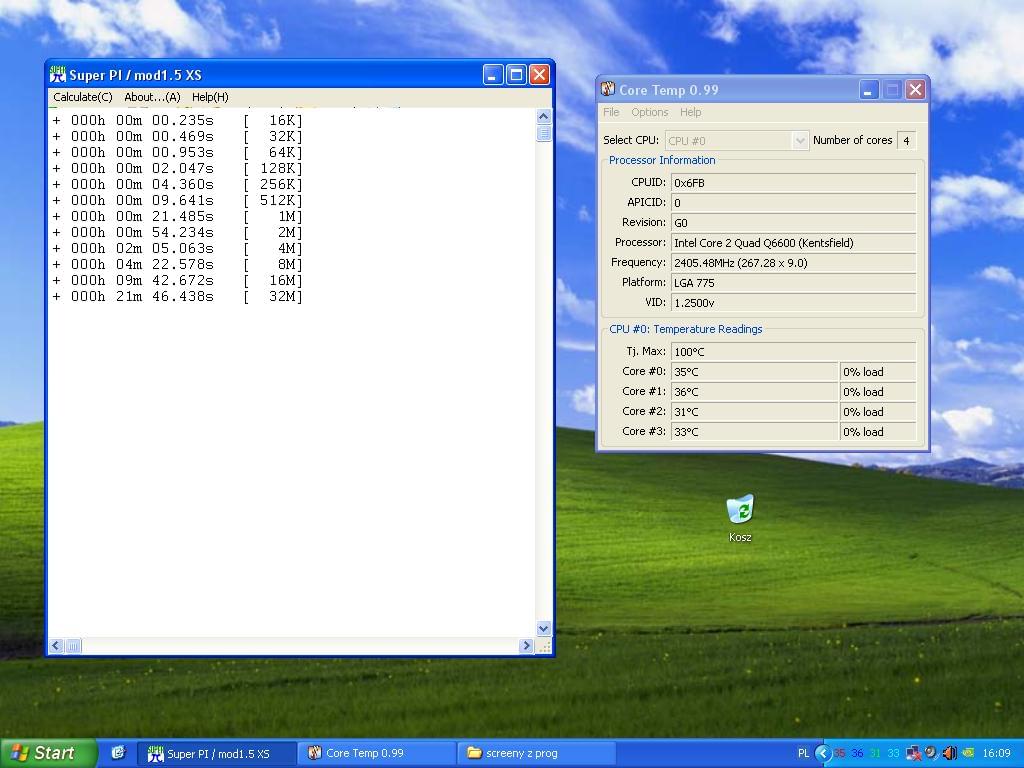Click the Core #0 temperature tray icon

pos(840,753)
